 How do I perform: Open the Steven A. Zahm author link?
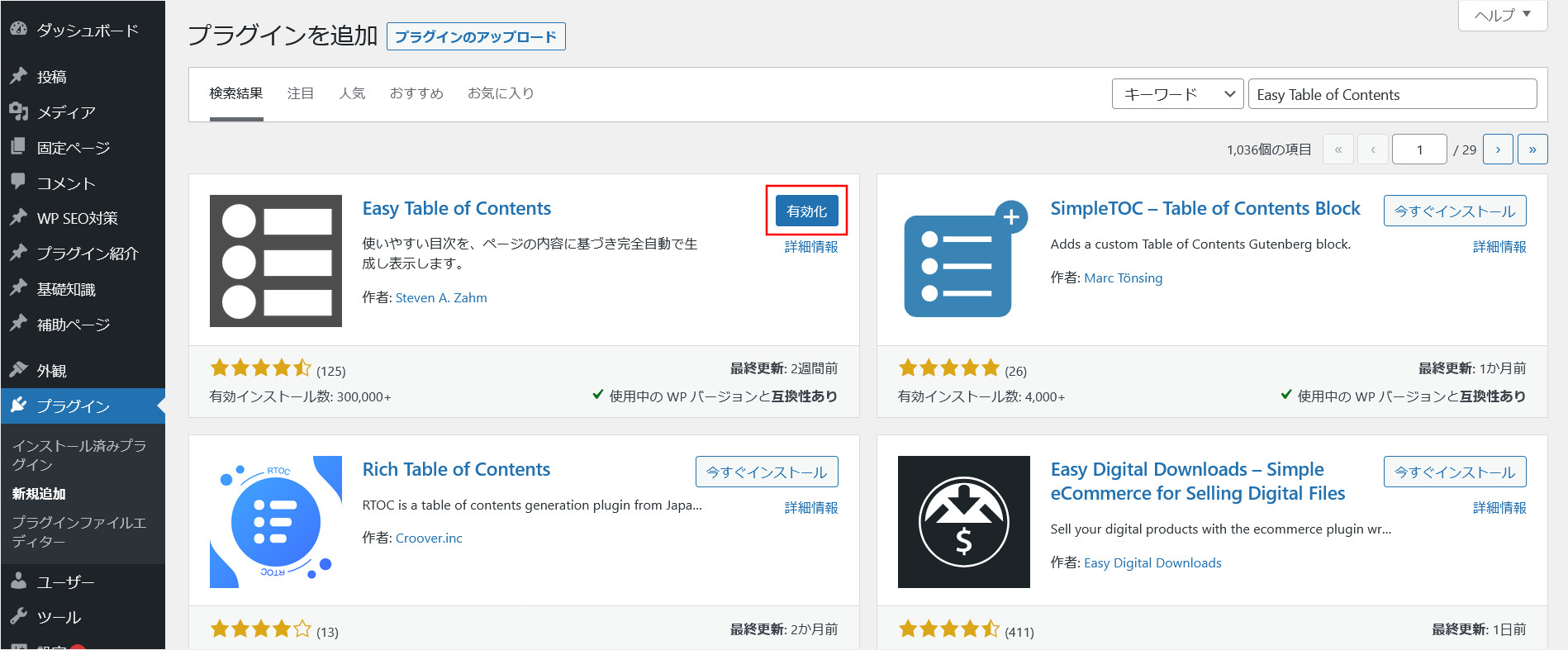point(441,298)
